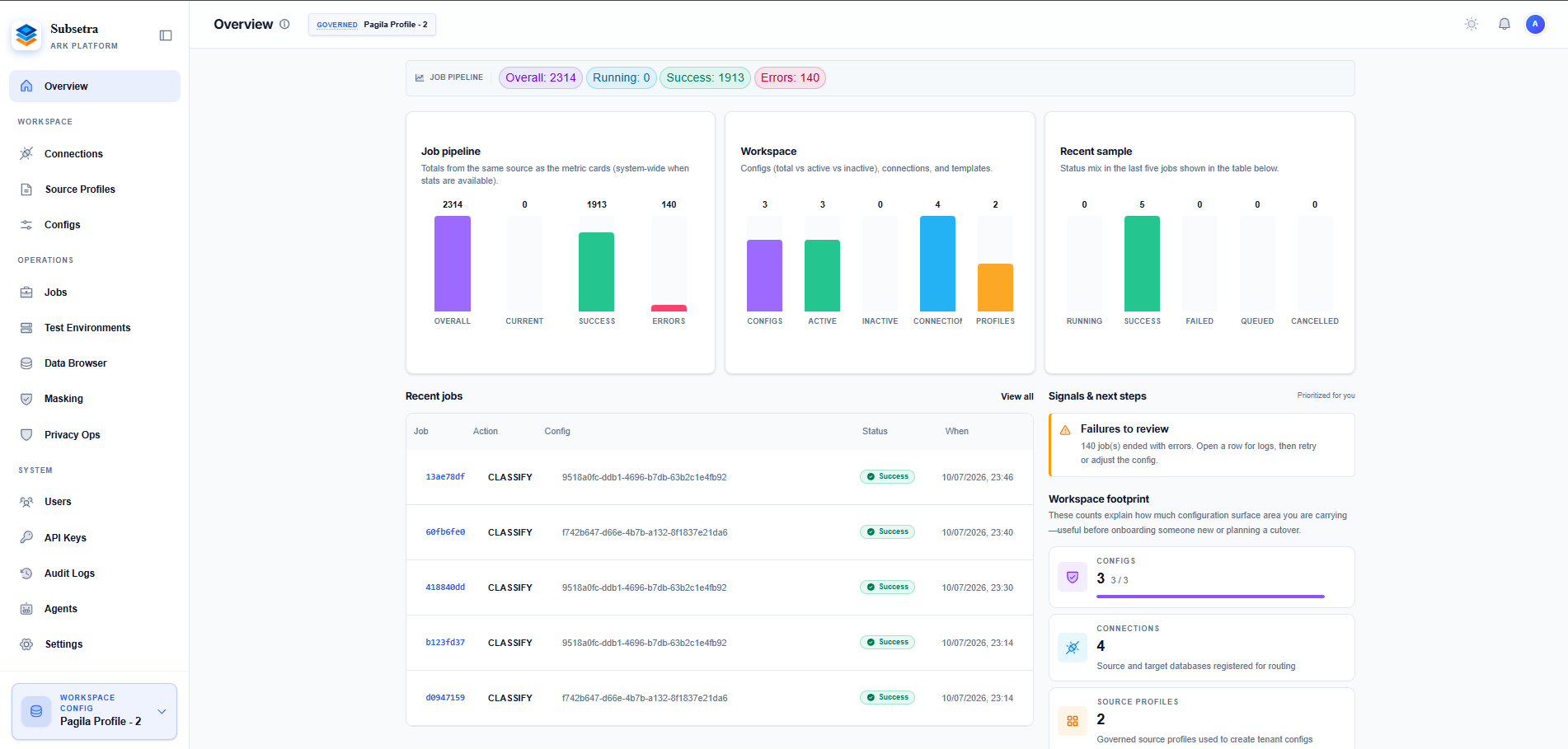Open the user avatar menu

[x=1535, y=24]
